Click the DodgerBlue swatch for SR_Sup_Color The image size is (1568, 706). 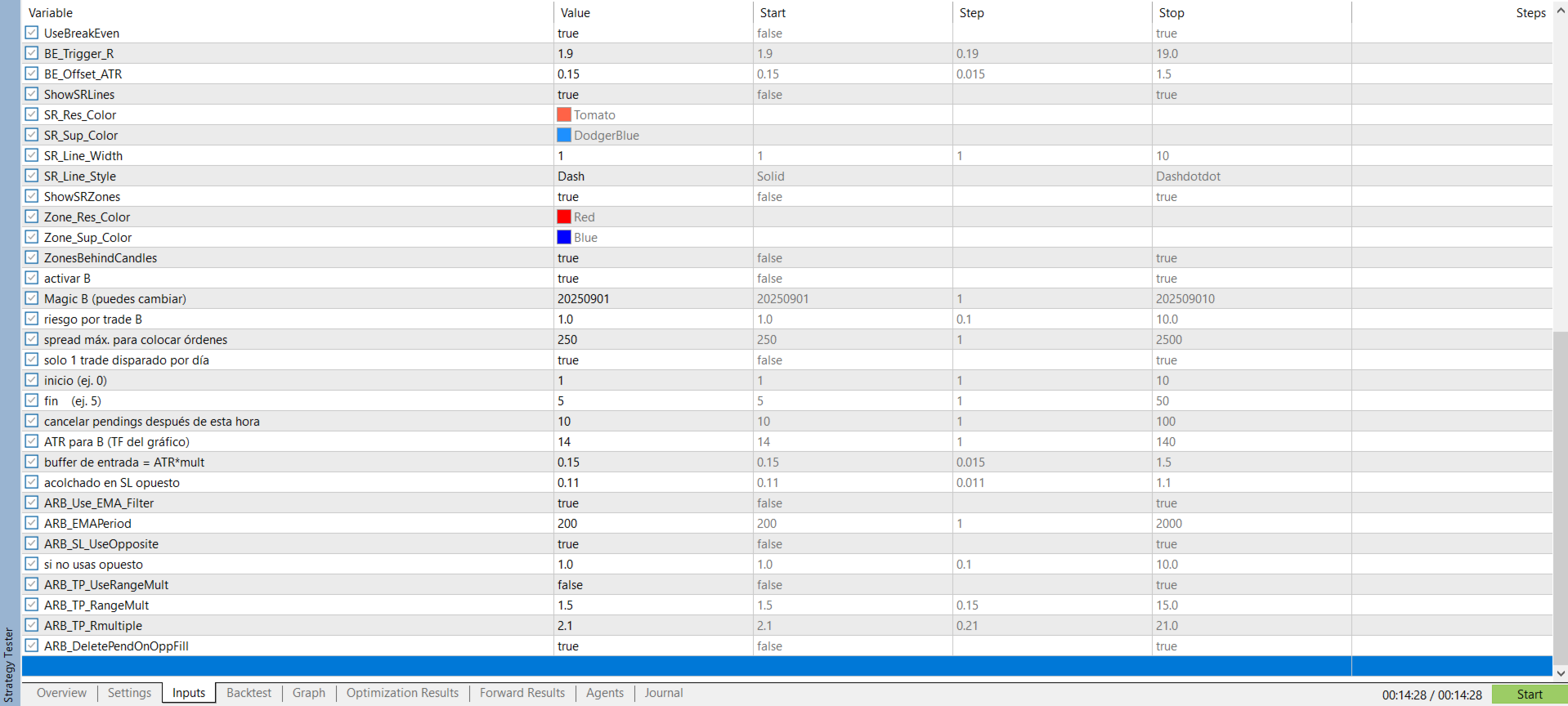(564, 135)
